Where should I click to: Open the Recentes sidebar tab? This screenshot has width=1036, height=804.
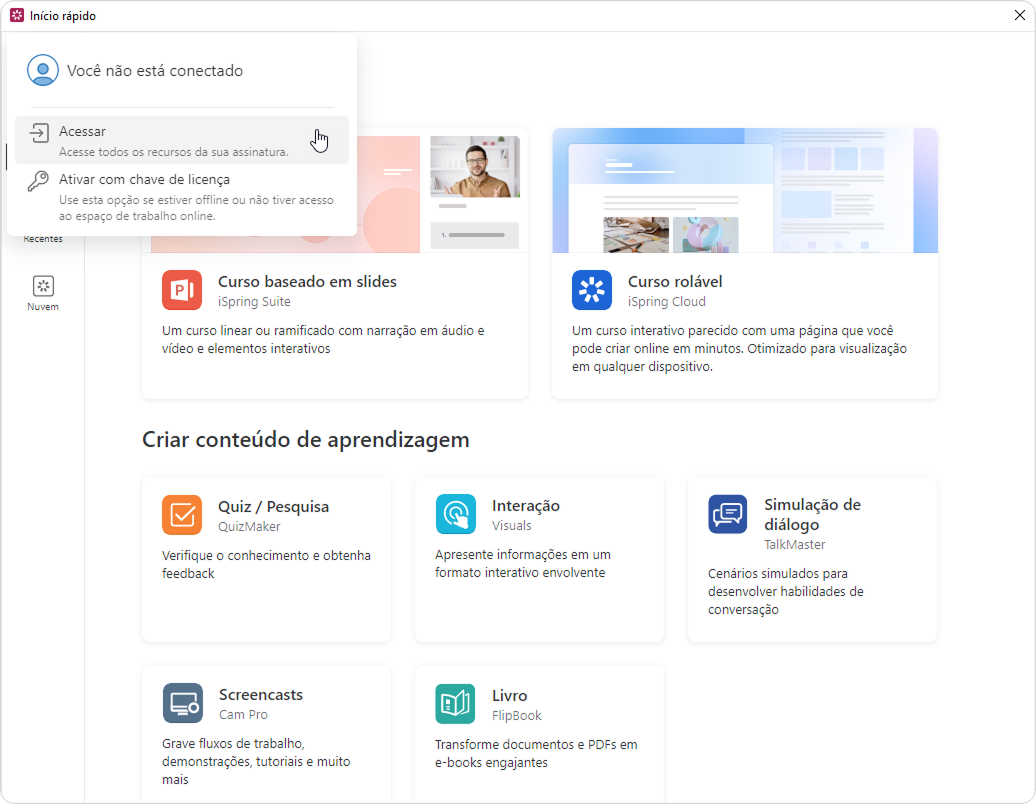[x=43, y=239]
